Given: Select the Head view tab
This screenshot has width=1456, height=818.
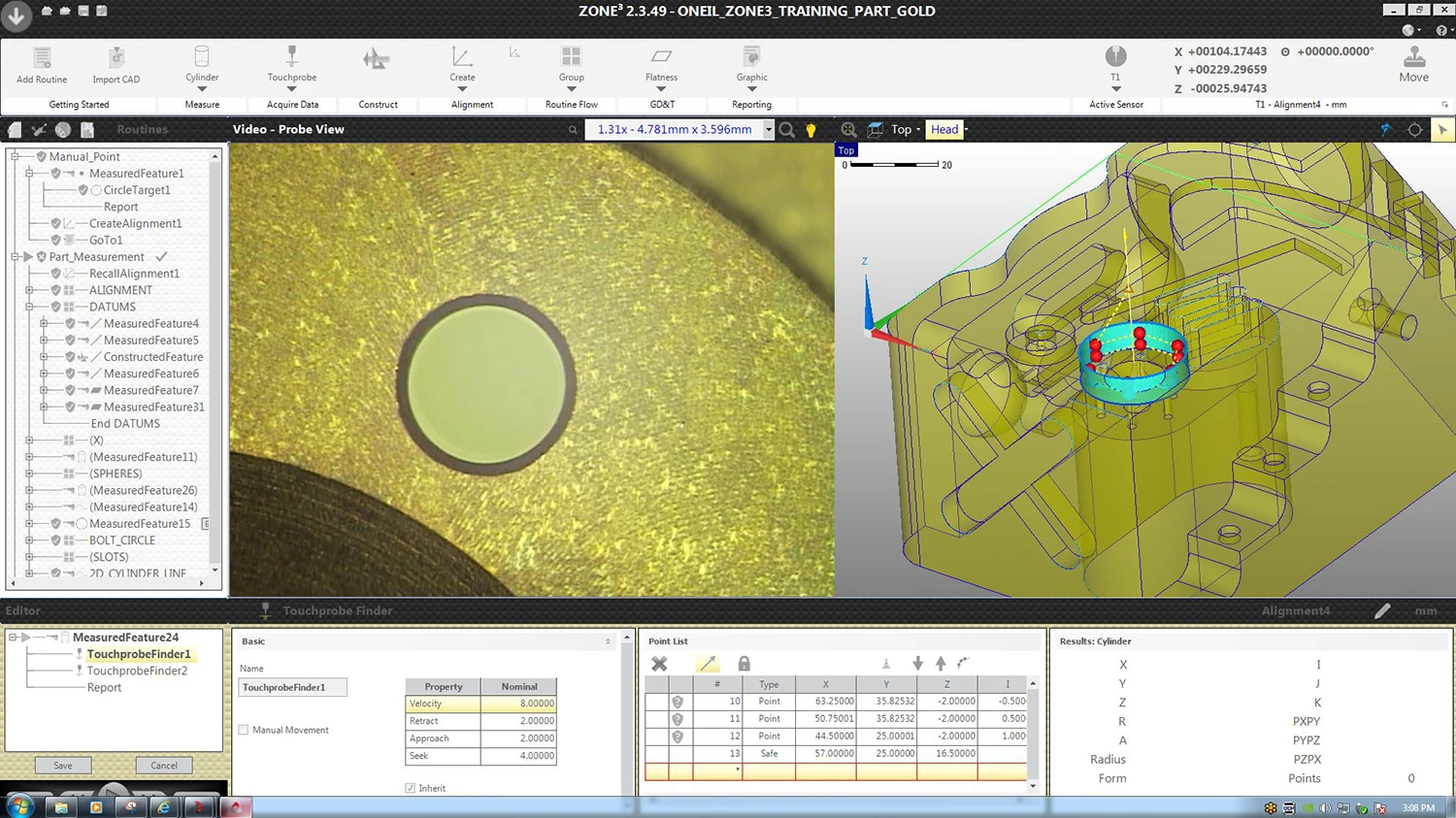Looking at the screenshot, I should point(944,130).
